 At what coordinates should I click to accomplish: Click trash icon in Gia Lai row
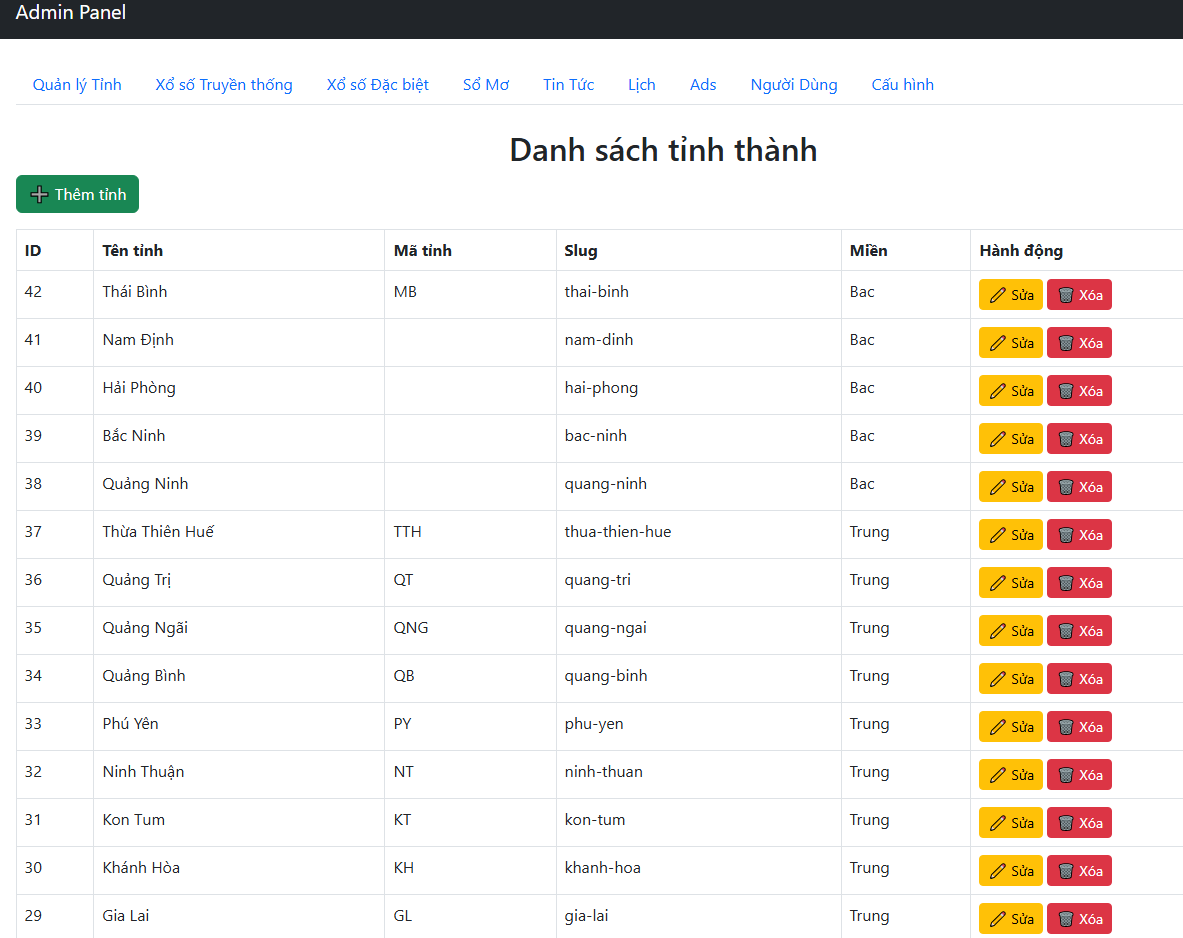(1066, 919)
